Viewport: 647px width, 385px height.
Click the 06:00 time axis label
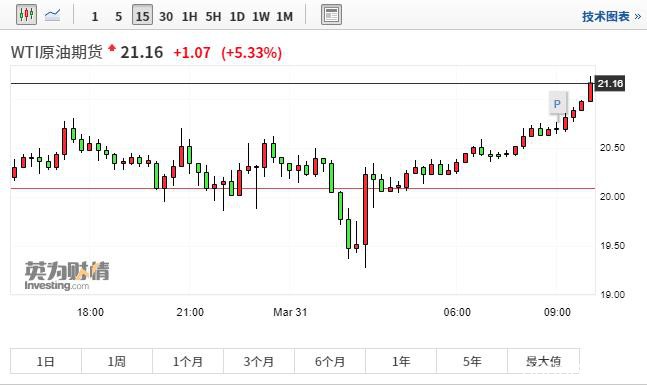pos(457,312)
